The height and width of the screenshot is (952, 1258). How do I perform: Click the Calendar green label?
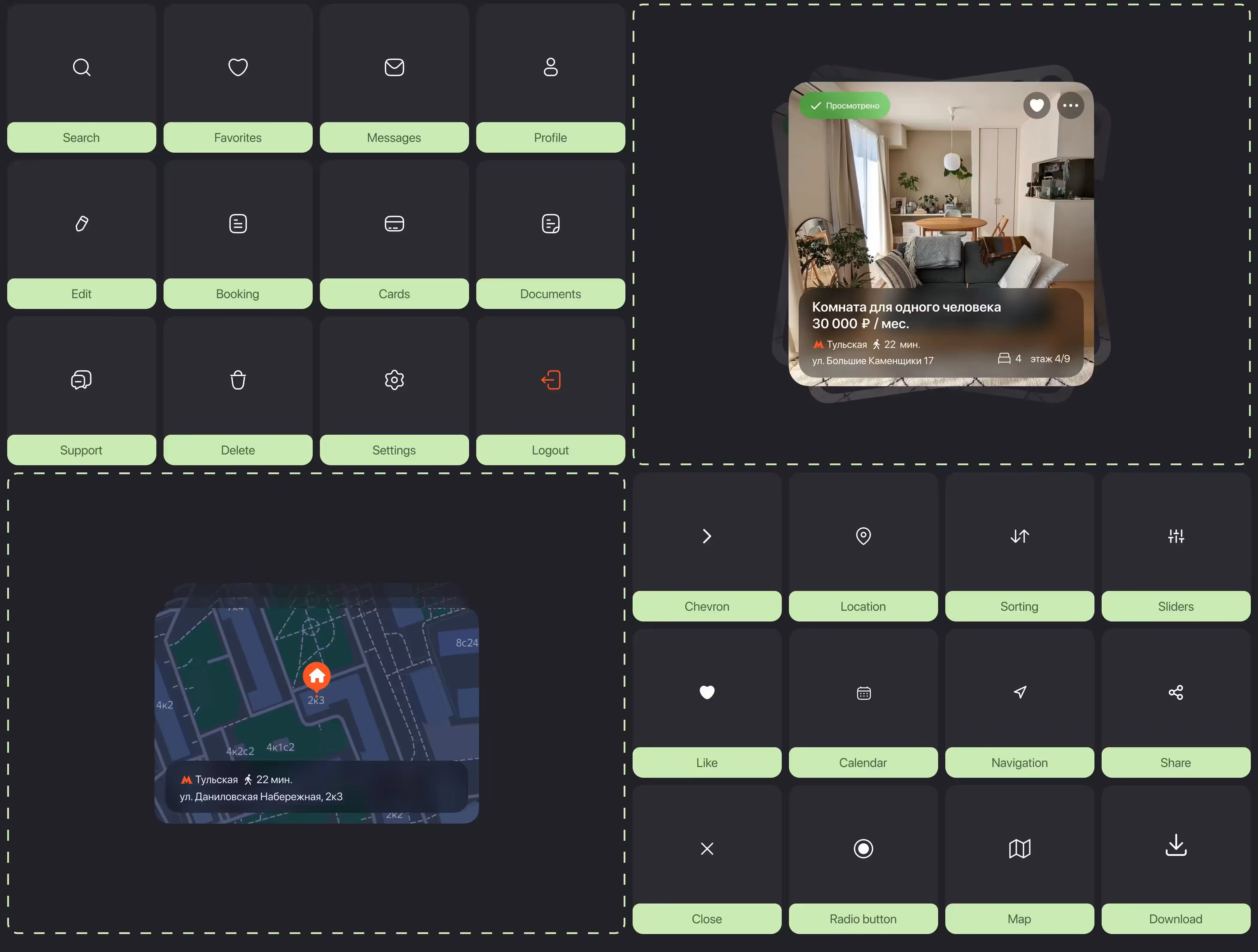pos(863,763)
